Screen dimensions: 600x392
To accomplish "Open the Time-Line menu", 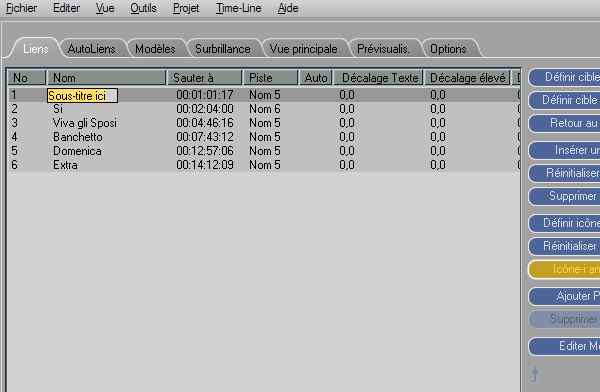I will (x=238, y=8).
